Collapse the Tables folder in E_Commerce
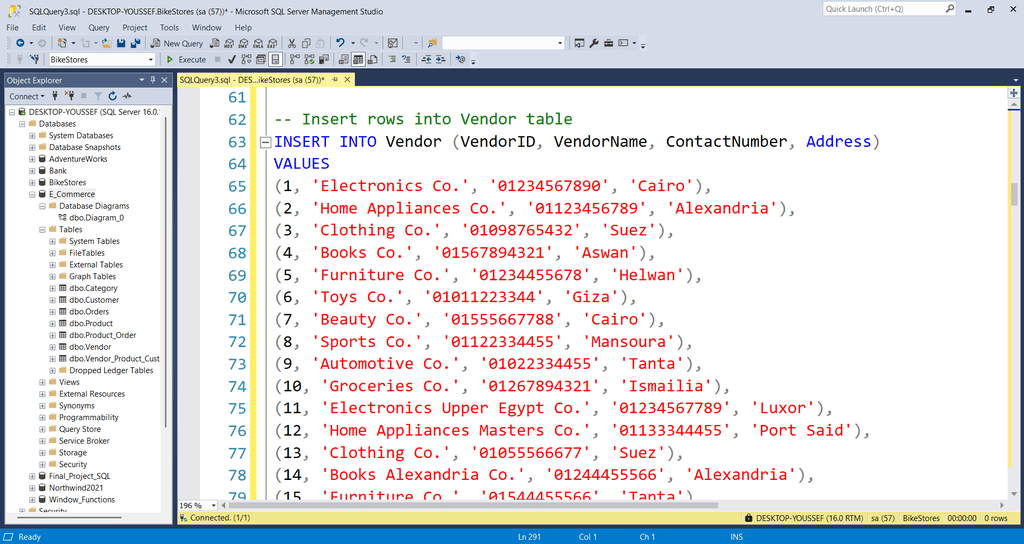This screenshot has width=1024, height=544. 42,229
